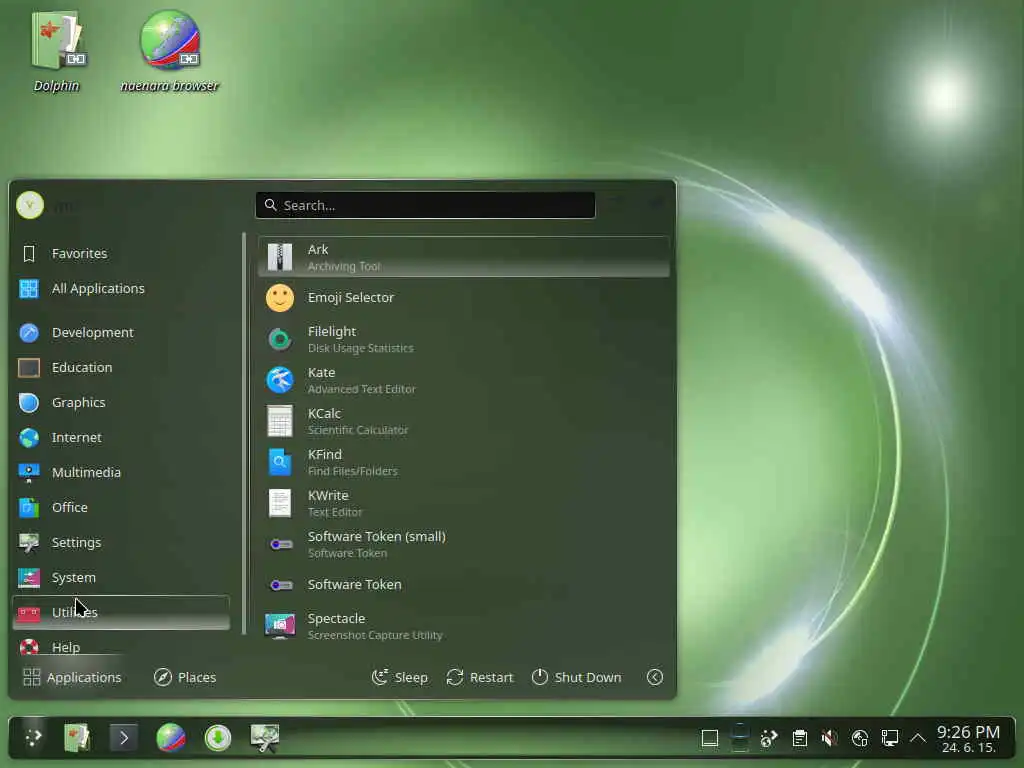
Task: Open the Dolphin desktop shortcut
Action: 57,52
